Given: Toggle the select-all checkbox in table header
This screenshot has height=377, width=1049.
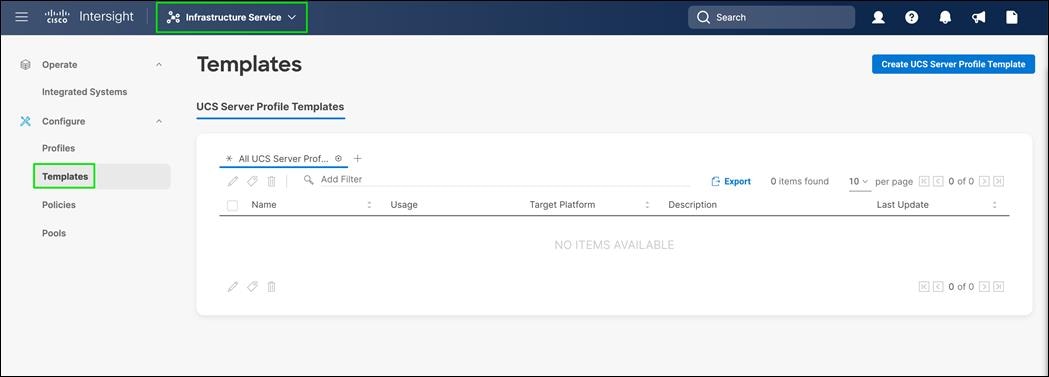Looking at the screenshot, I should pyautogui.click(x=232, y=205).
